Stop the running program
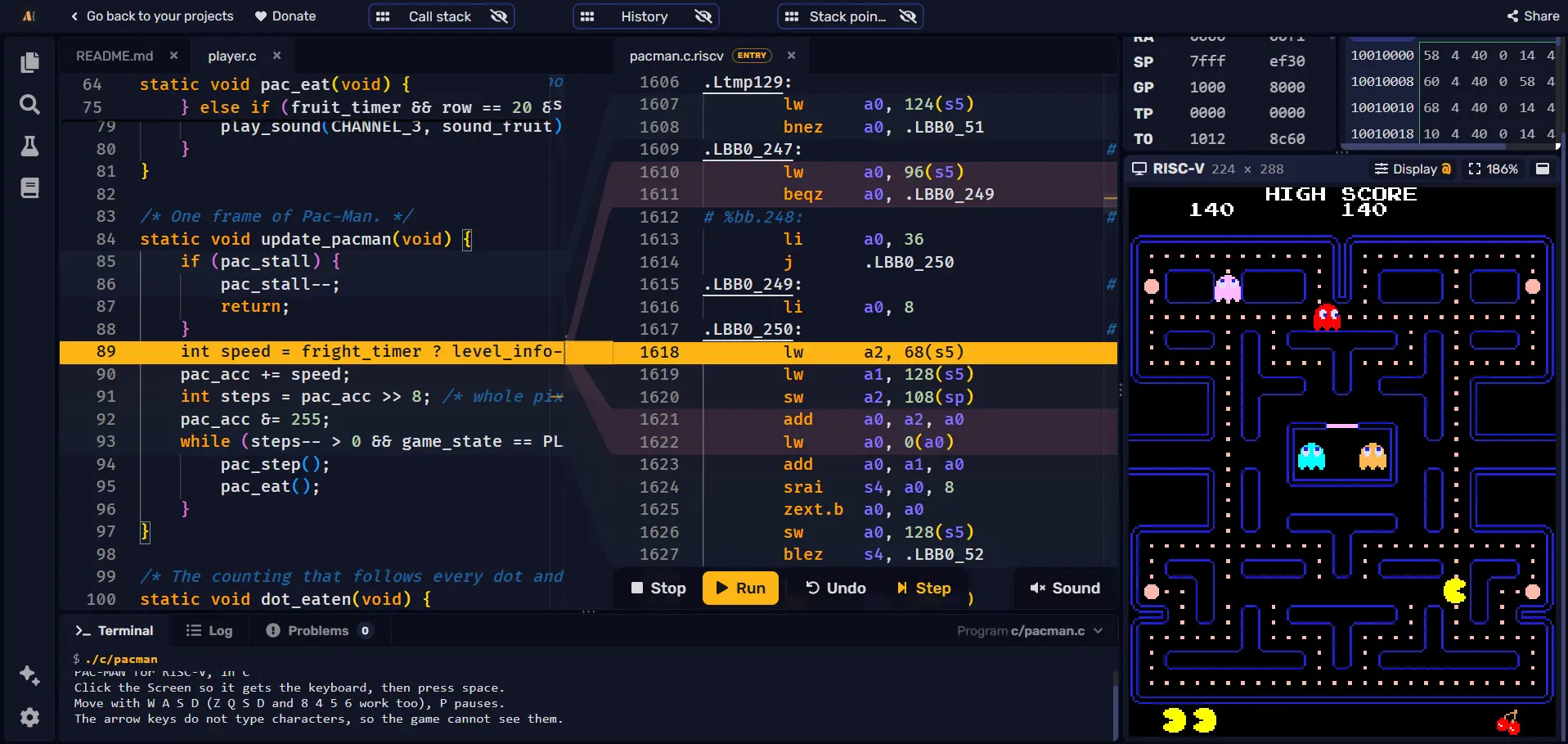 (658, 588)
